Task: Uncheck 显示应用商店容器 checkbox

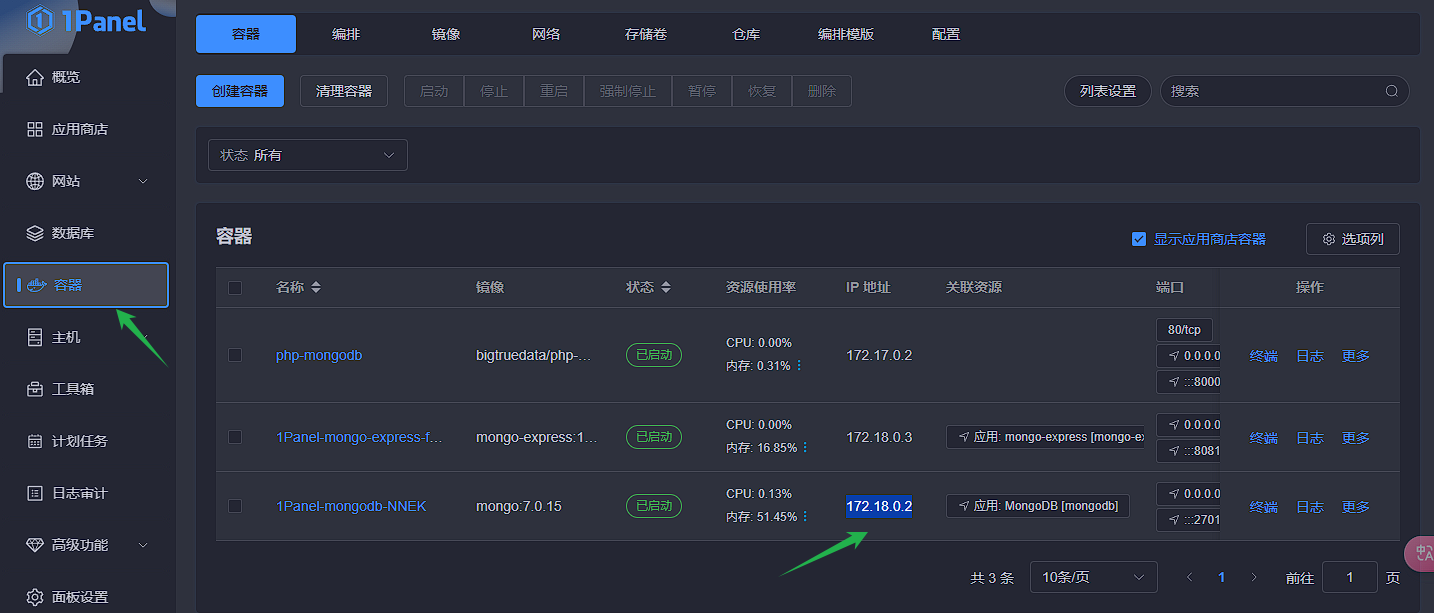Action: [x=1138, y=239]
